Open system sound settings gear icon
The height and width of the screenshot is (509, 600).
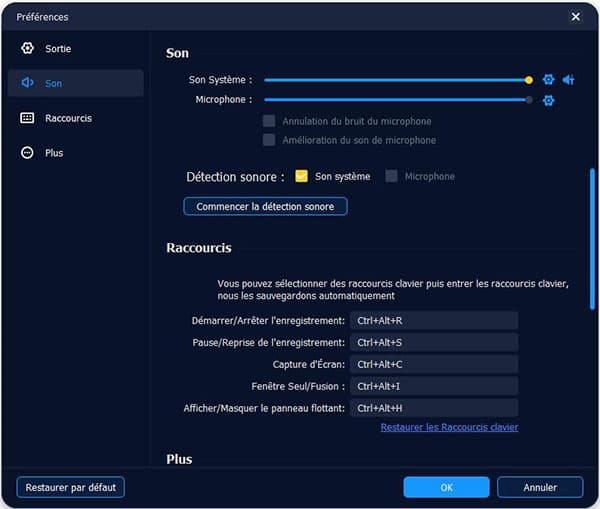pos(548,80)
